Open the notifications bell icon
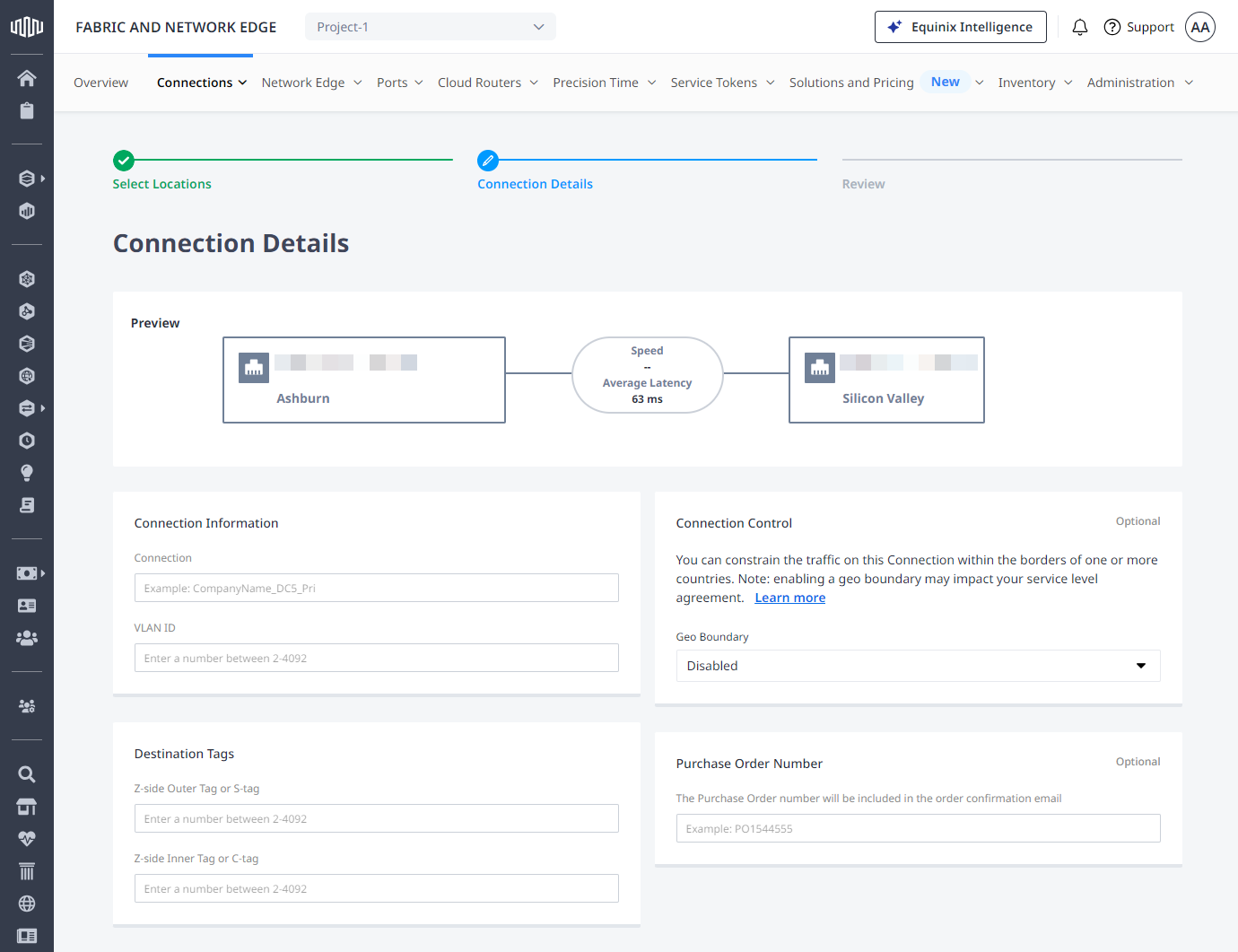The height and width of the screenshot is (952, 1238). coord(1080,27)
